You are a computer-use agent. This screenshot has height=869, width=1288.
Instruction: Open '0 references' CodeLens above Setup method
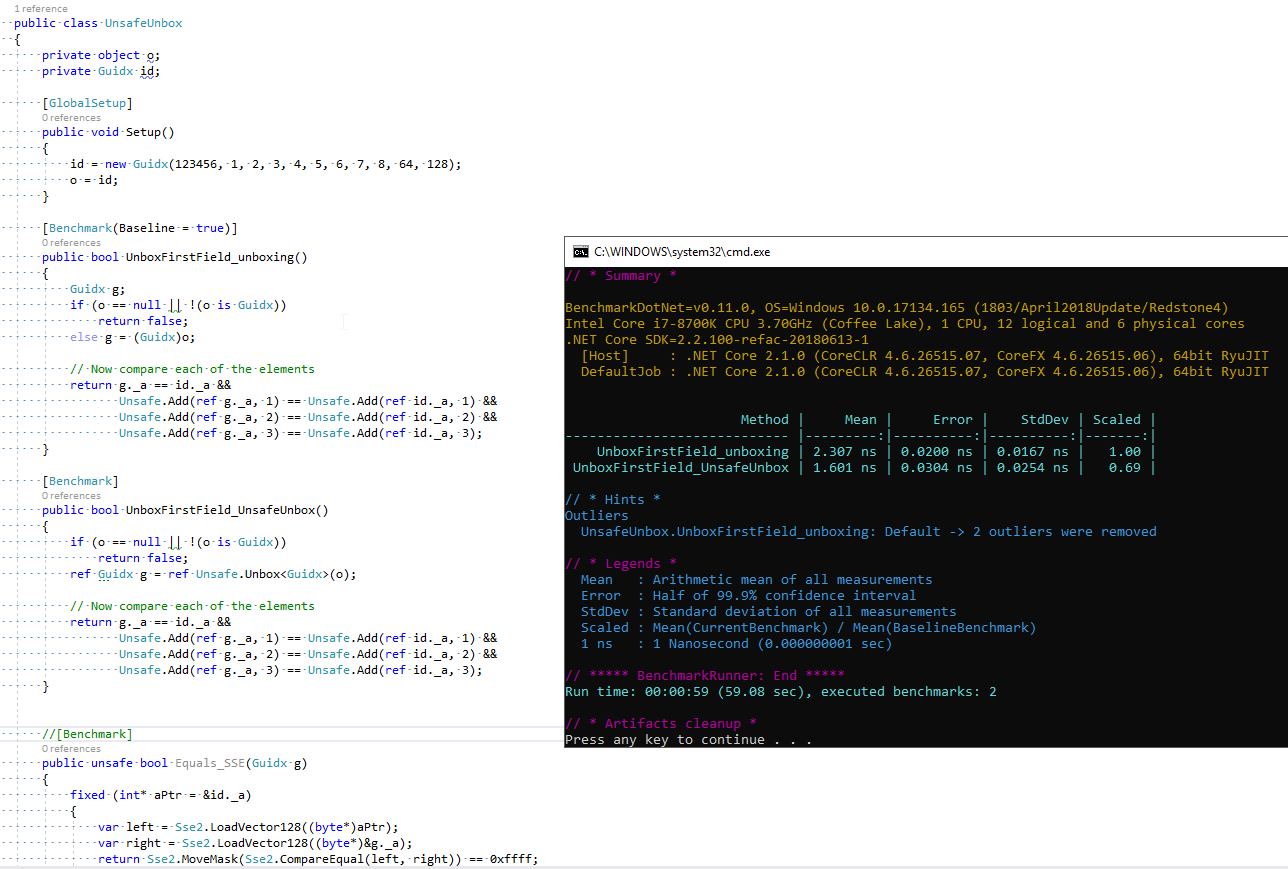tap(71, 117)
